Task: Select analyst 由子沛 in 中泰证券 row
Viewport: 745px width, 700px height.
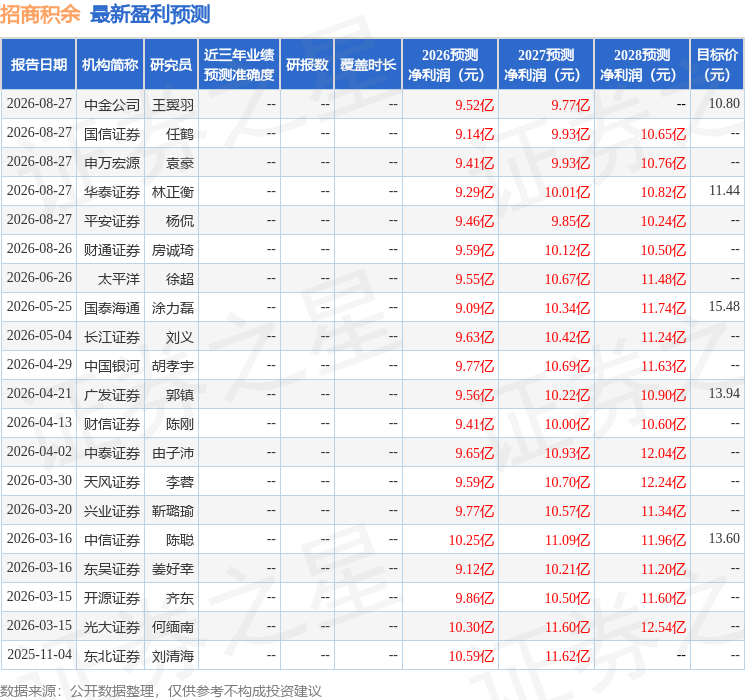Action: pos(173,453)
